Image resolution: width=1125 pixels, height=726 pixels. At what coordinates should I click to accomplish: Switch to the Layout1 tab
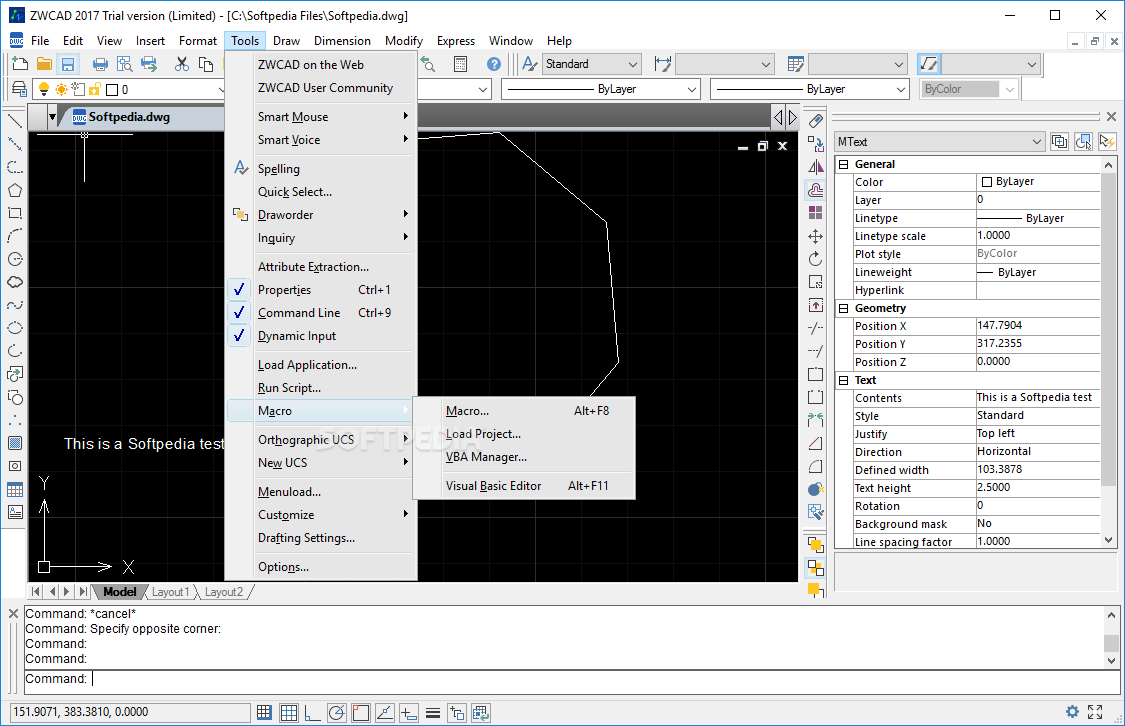[x=171, y=592]
